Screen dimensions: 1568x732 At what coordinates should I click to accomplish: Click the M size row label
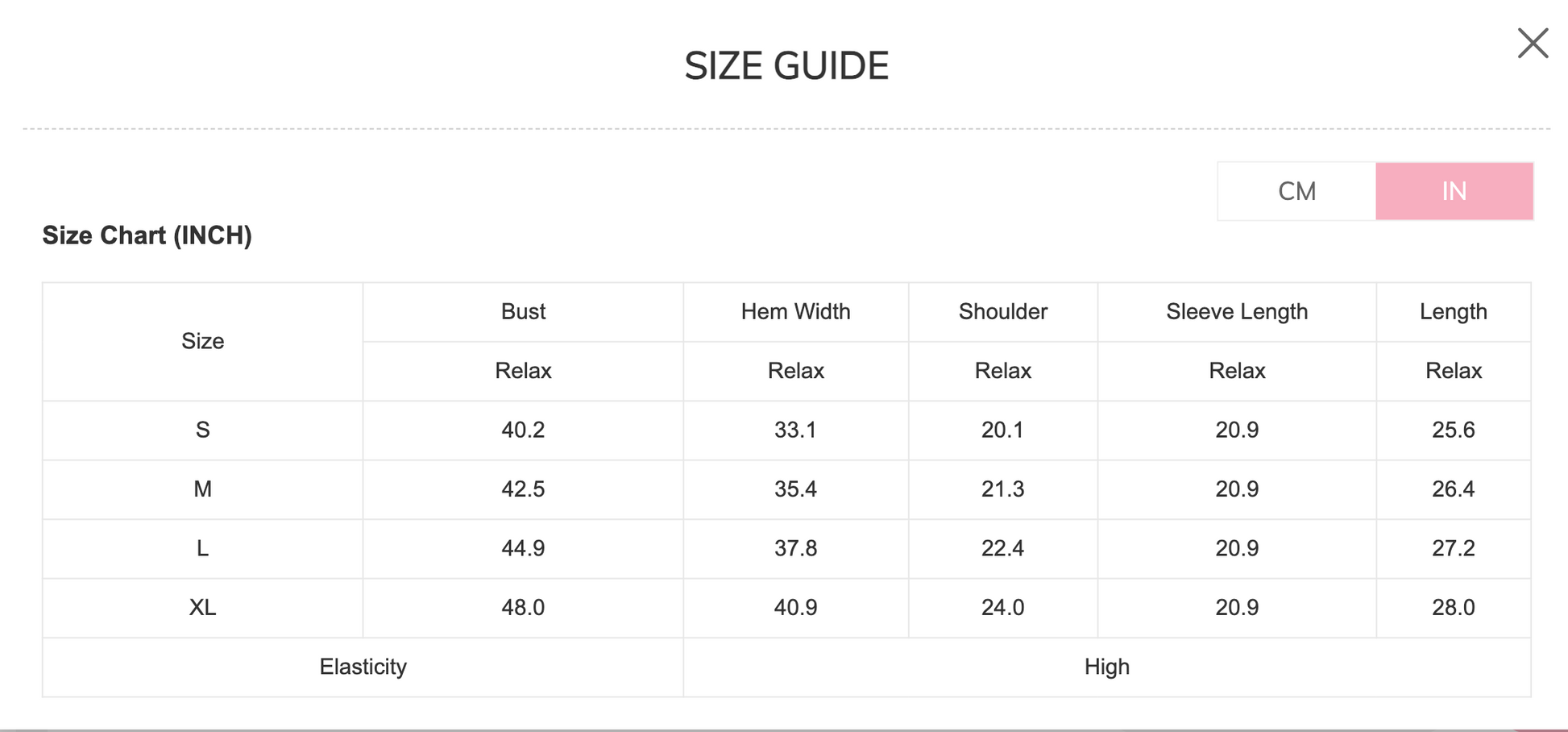click(x=202, y=489)
